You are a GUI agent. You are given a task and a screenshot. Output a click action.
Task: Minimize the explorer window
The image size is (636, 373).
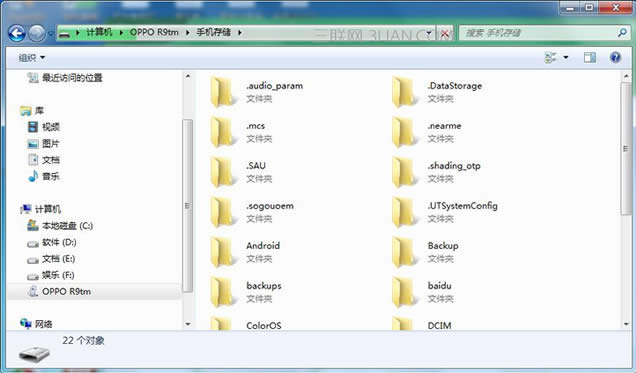[x=571, y=7]
